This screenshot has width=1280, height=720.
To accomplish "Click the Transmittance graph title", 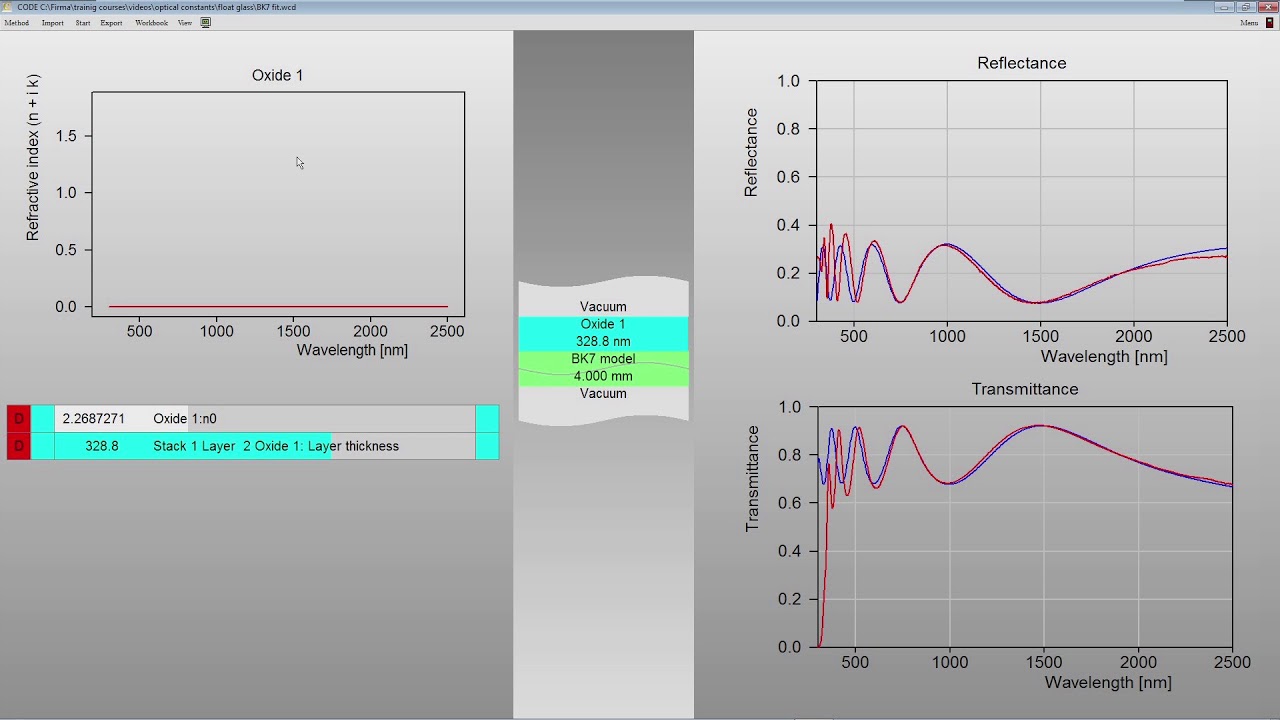I will [x=1025, y=389].
